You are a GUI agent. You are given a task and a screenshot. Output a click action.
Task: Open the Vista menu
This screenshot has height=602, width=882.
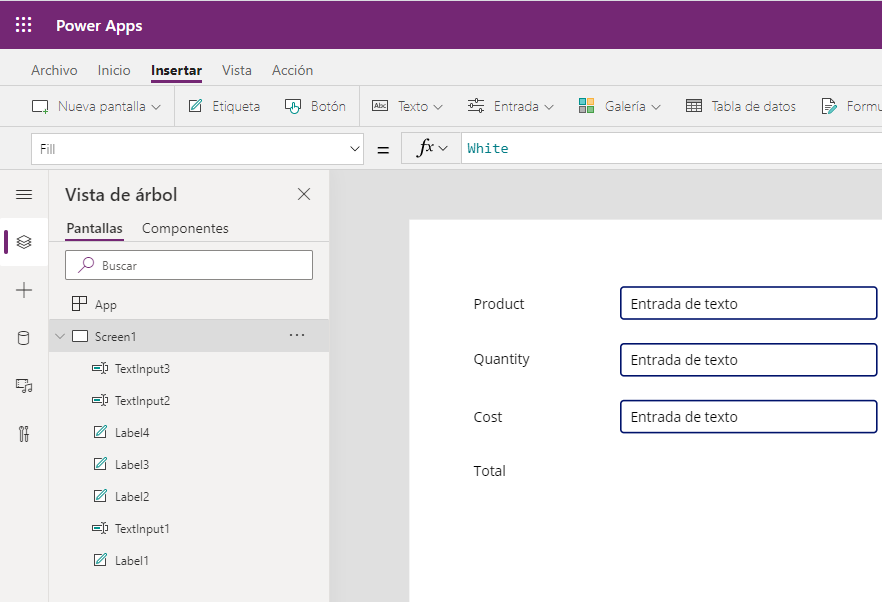pyautogui.click(x=237, y=70)
